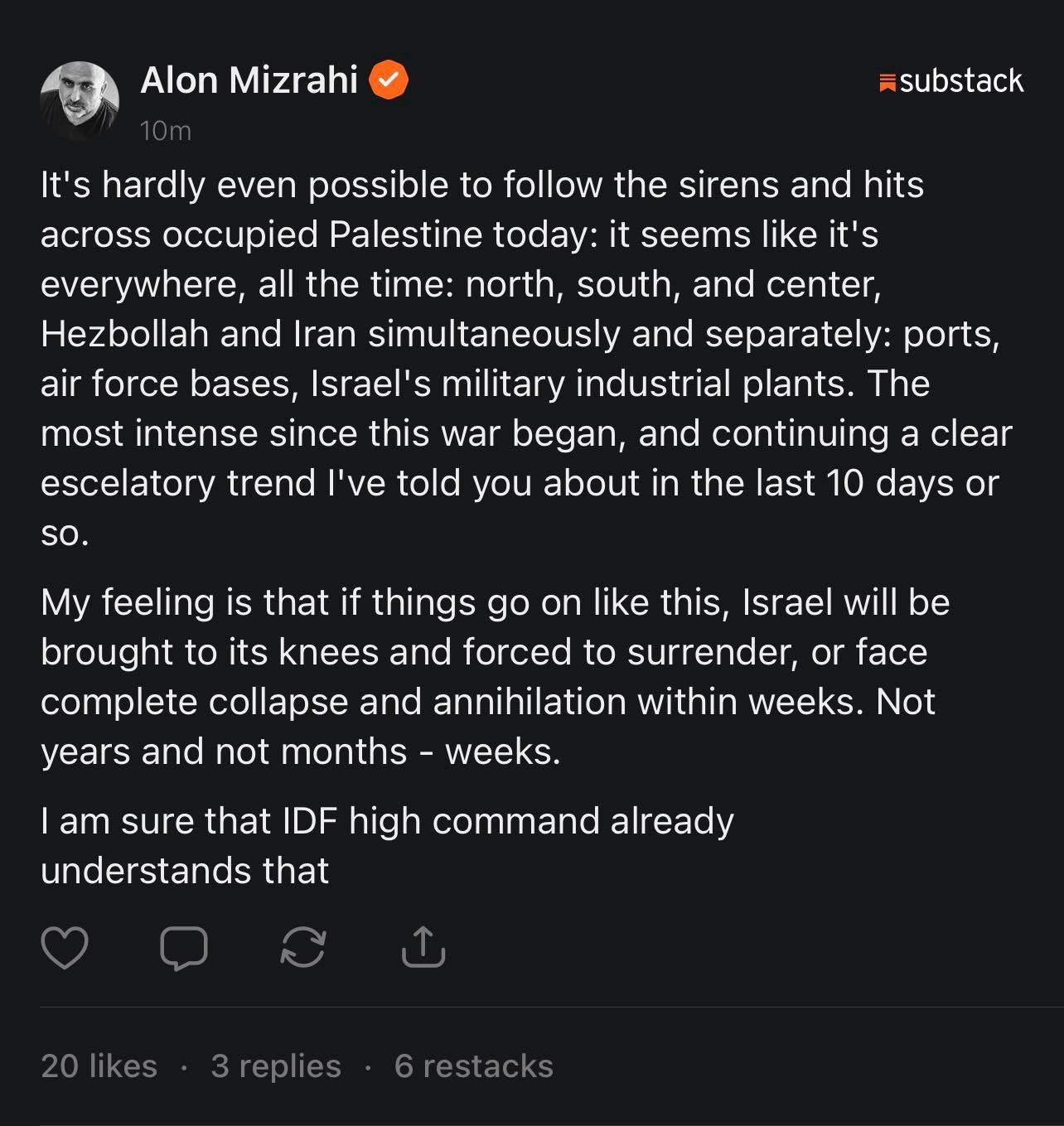The image size is (1064, 1126).
Task: Share the post via the upload arrow icon
Action: [423, 948]
